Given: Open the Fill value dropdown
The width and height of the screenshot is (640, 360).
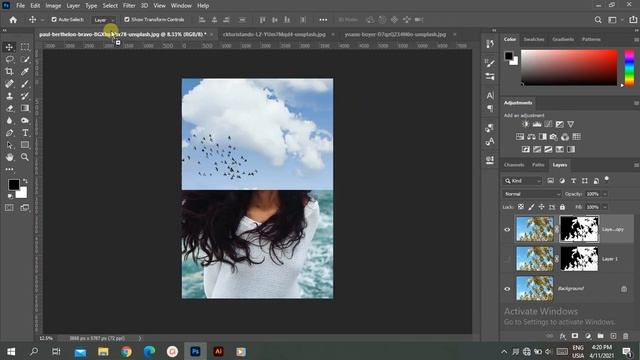Looking at the screenshot, I should point(605,207).
